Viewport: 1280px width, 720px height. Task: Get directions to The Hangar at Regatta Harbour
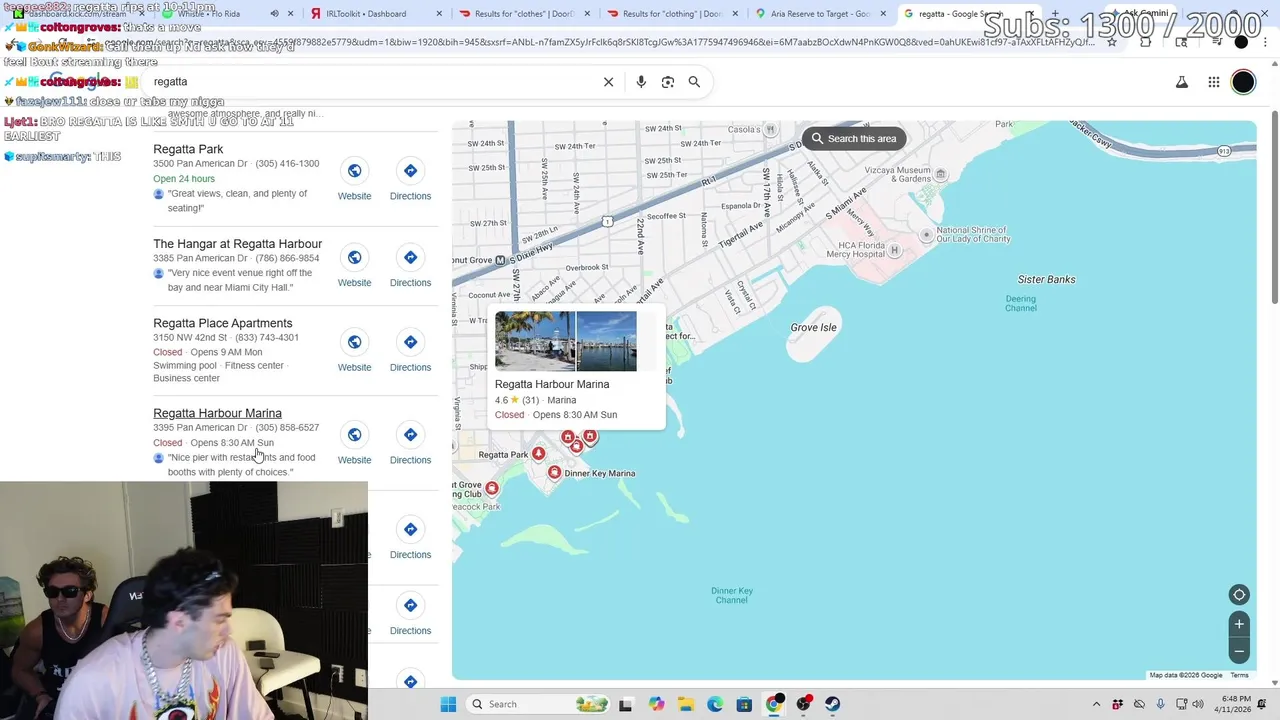410,258
